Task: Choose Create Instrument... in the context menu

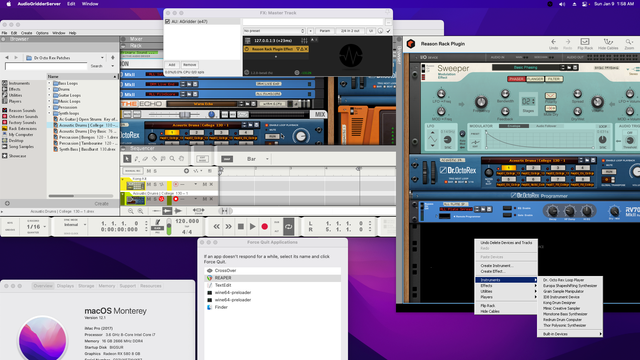Action: (497, 266)
